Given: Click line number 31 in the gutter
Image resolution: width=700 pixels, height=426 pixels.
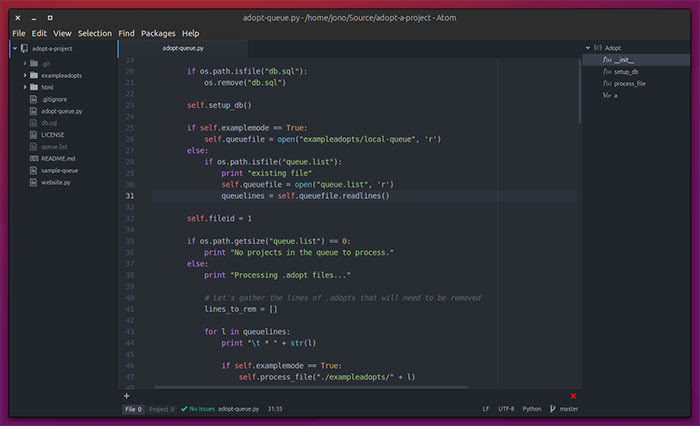Looking at the screenshot, I should pyautogui.click(x=129, y=196).
